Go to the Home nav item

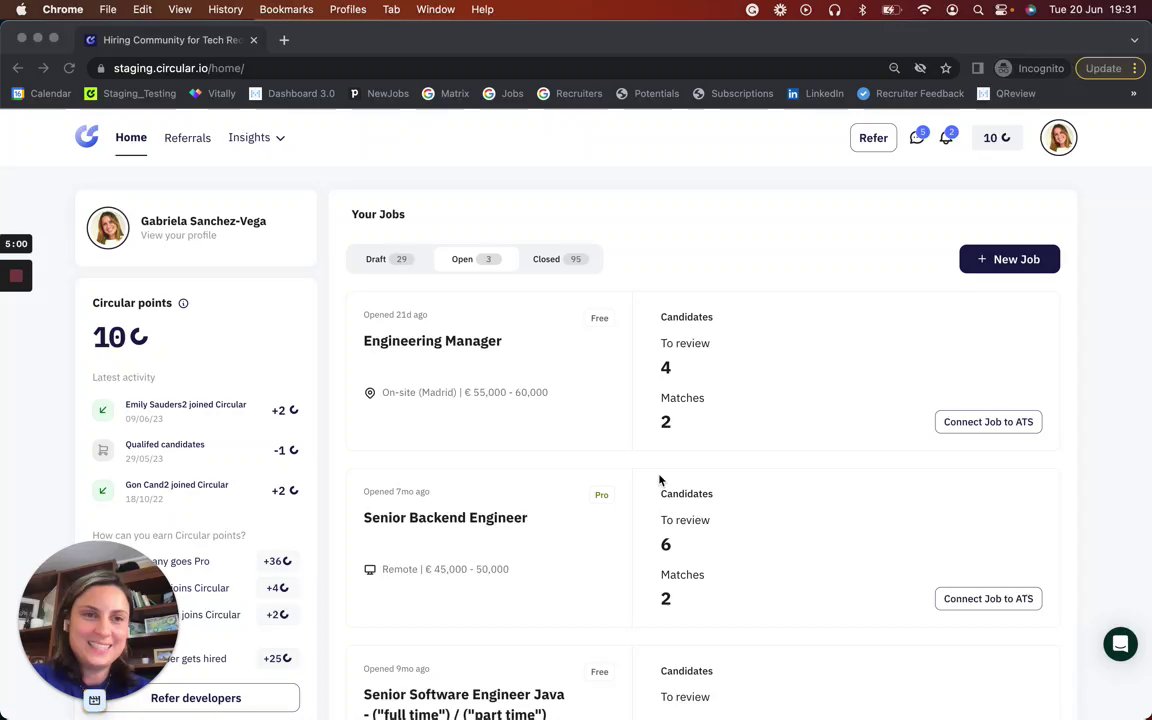click(131, 137)
